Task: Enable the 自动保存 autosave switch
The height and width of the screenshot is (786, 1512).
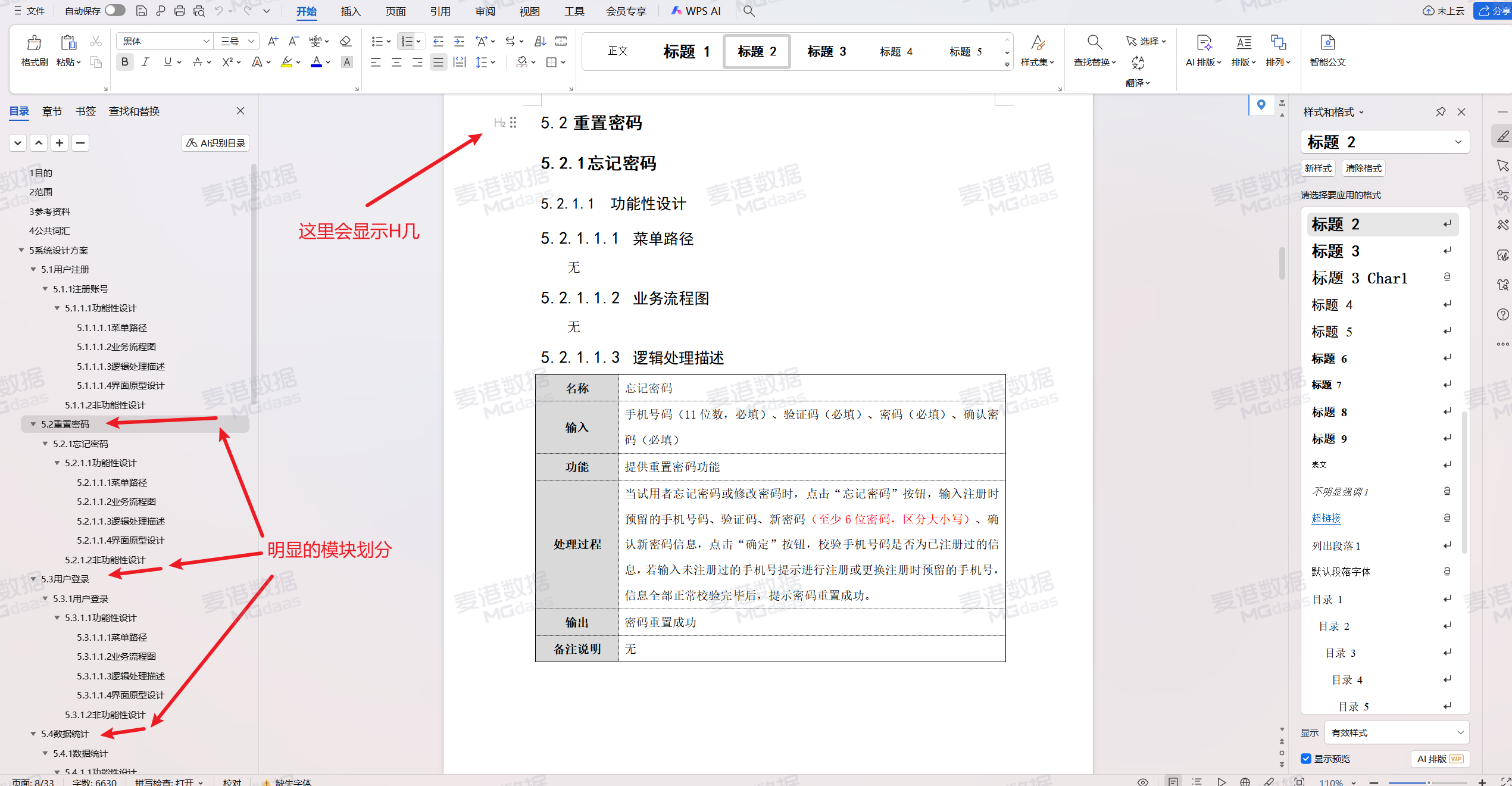Action: (x=114, y=10)
